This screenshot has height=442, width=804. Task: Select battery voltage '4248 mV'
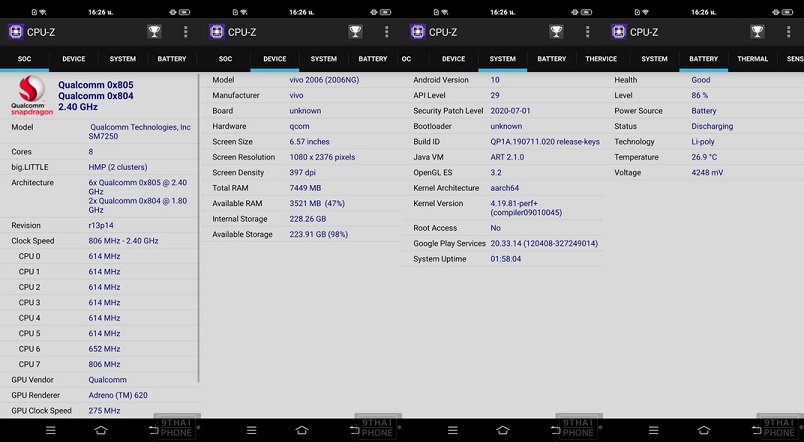tap(708, 173)
